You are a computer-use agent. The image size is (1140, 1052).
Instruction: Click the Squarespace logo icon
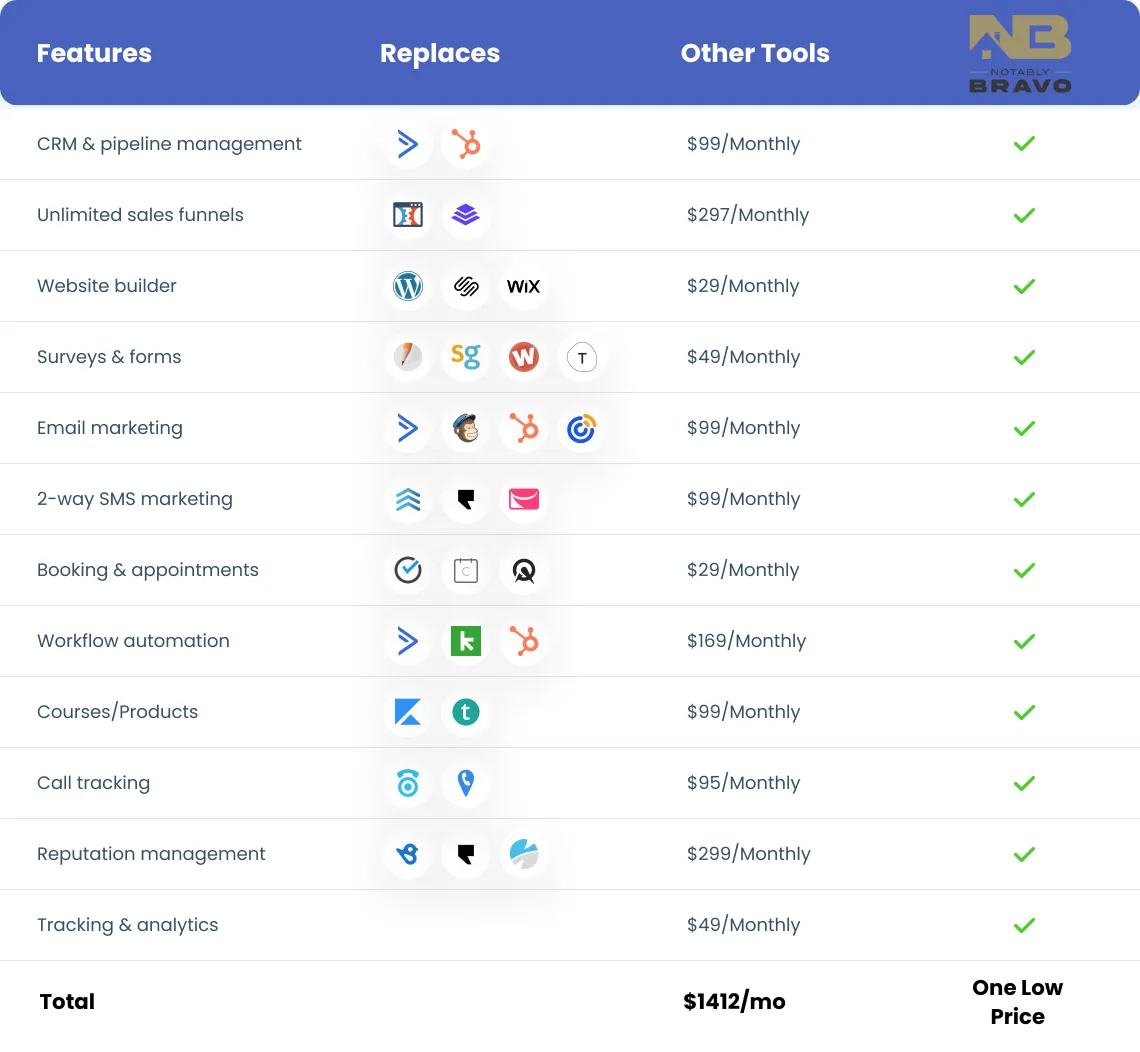coord(465,286)
